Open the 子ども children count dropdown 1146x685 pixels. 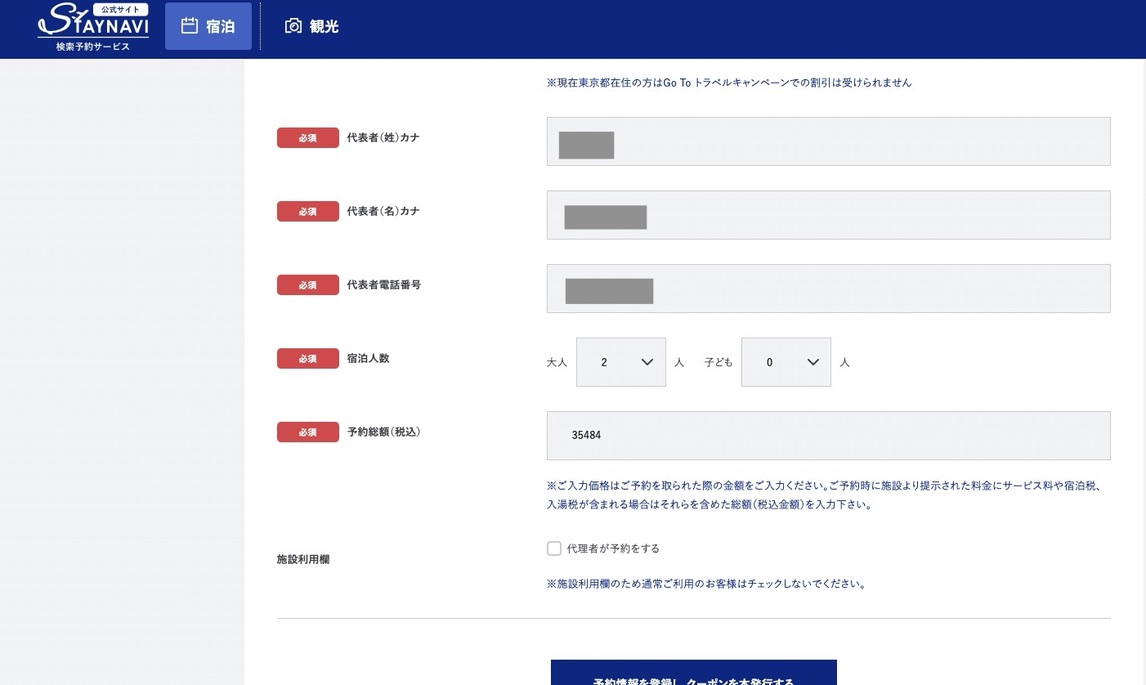(x=786, y=361)
